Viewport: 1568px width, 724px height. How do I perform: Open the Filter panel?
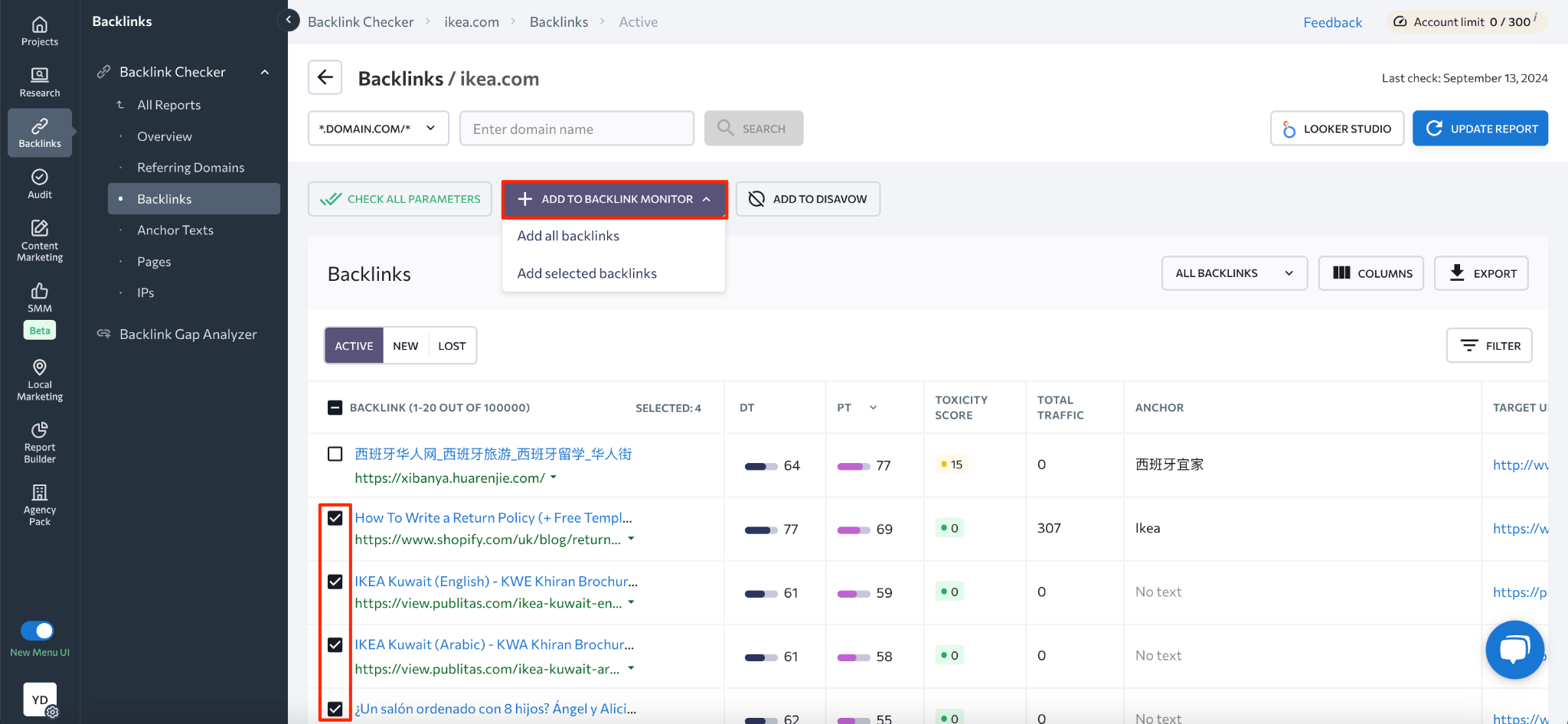click(x=1489, y=346)
